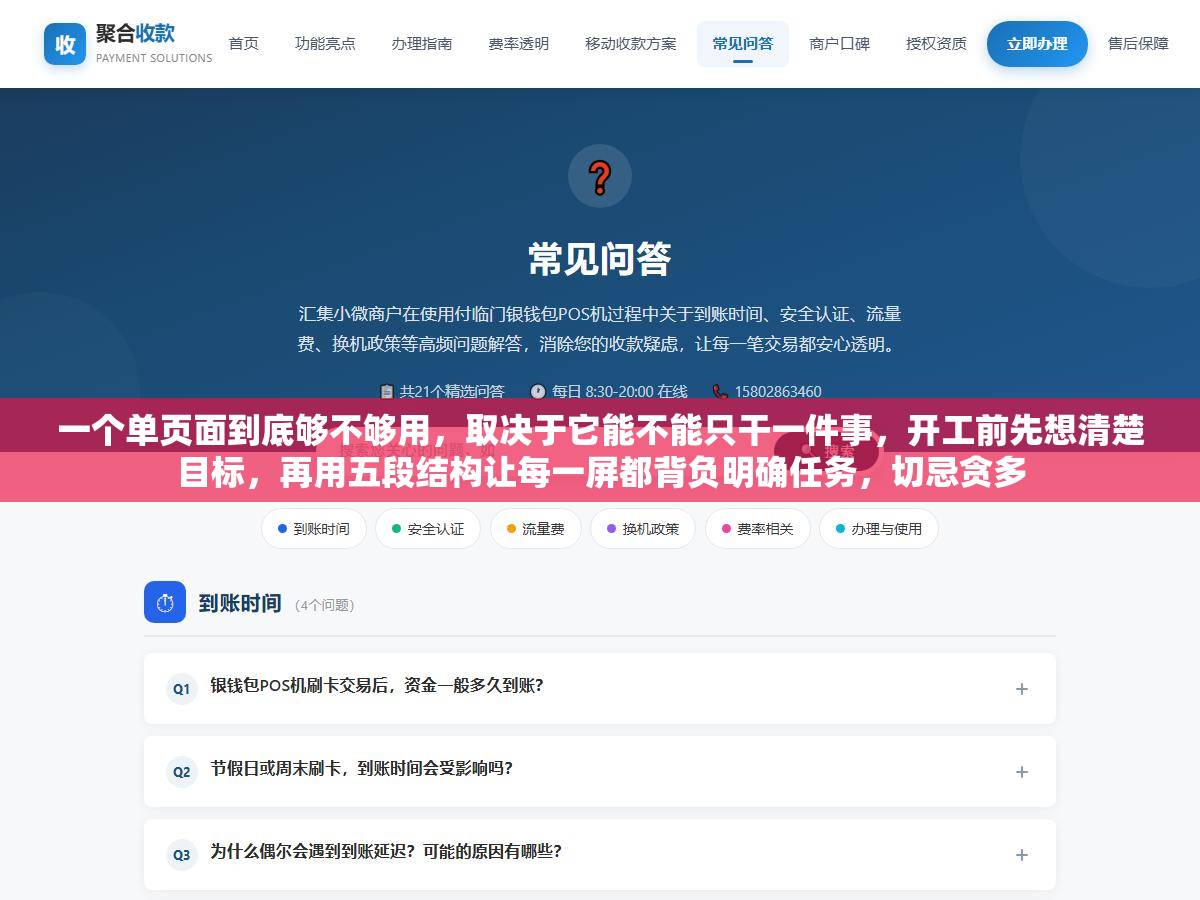
Task: Go to 授权资质 page
Action: tap(936, 44)
